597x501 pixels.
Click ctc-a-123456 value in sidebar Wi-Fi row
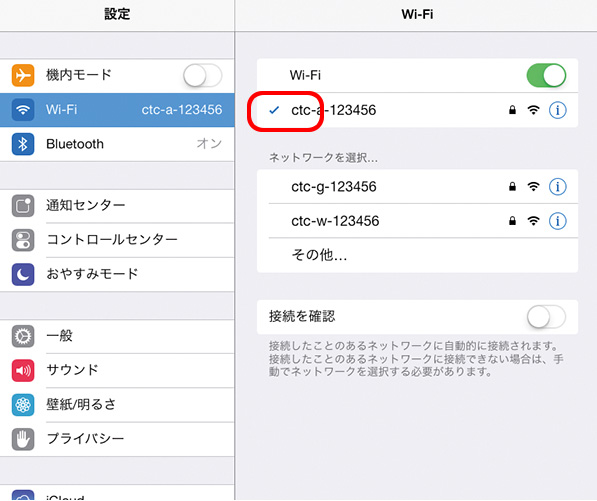point(182,110)
